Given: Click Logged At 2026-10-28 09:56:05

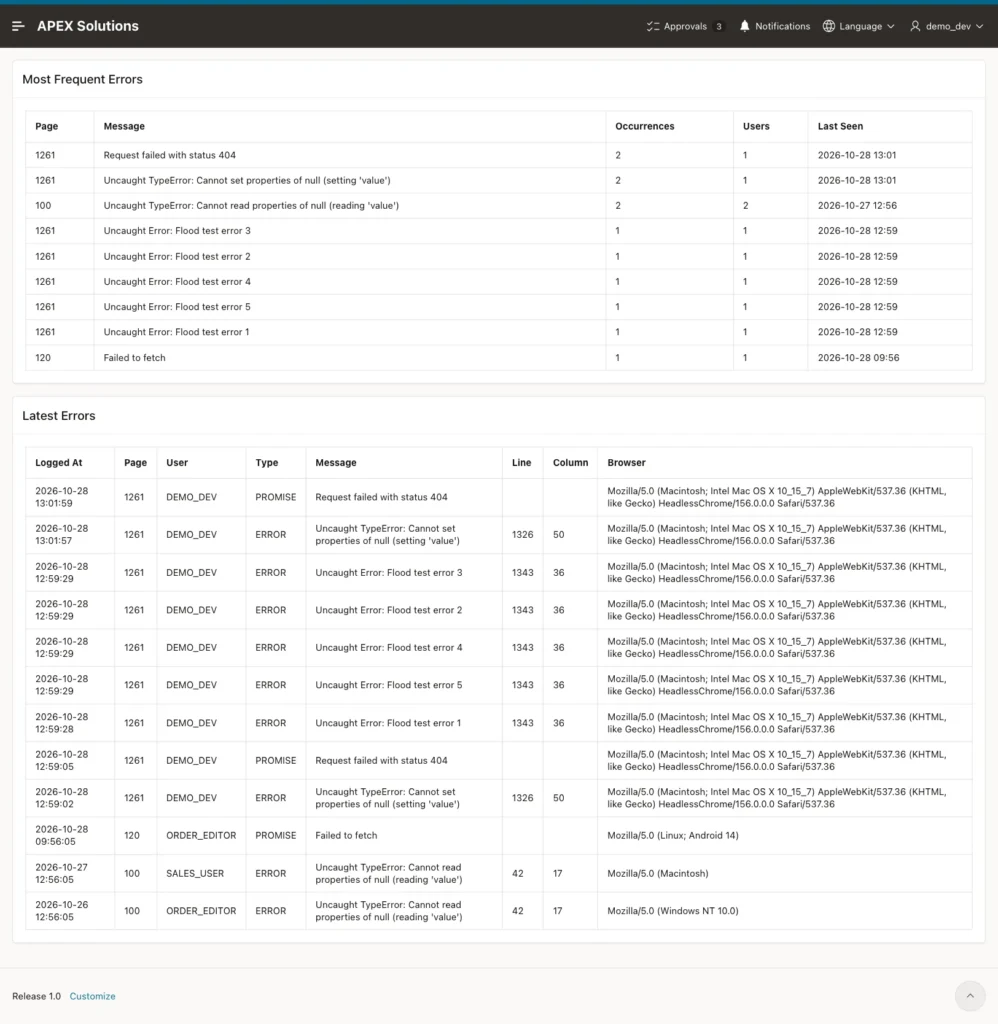Looking at the screenshot, I should click(61, 835).
